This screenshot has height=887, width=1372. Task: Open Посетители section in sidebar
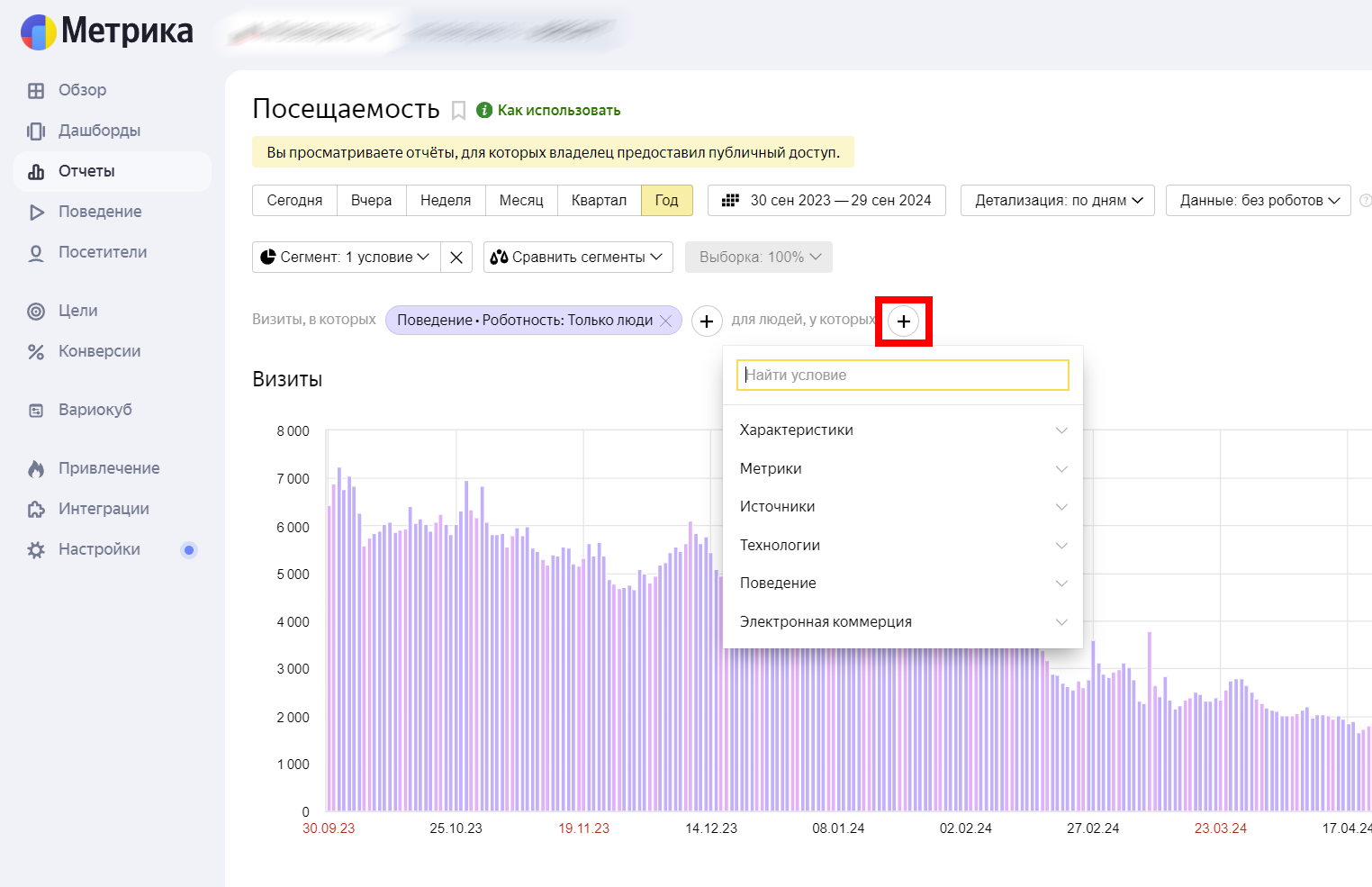point(102,252)
